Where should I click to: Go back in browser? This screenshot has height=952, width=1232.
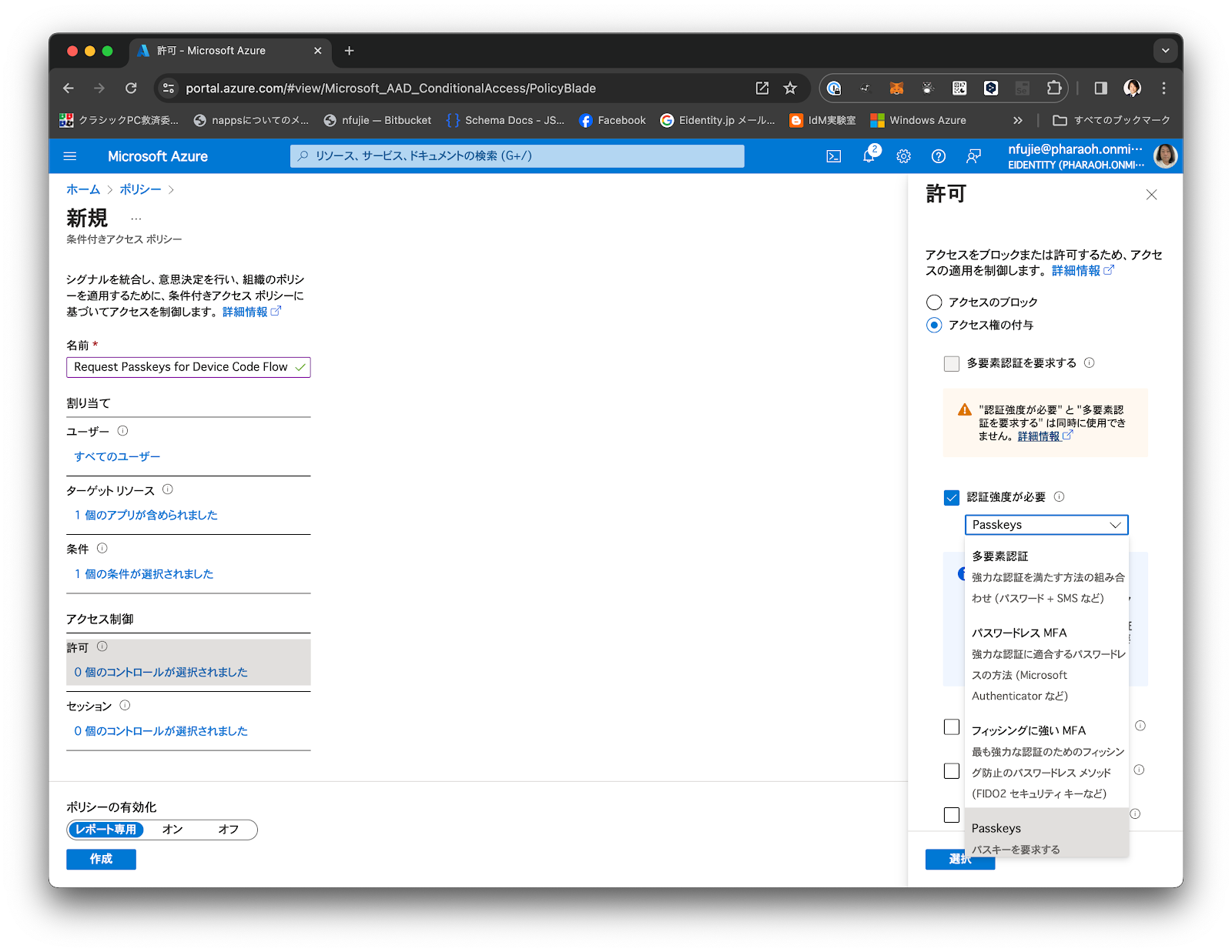point(69,88)
